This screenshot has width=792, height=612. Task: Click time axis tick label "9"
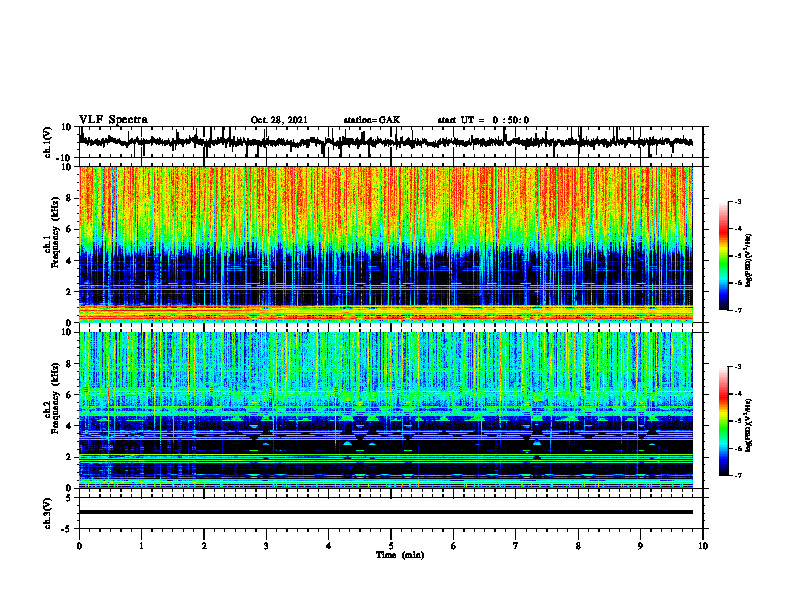point(640,546)
